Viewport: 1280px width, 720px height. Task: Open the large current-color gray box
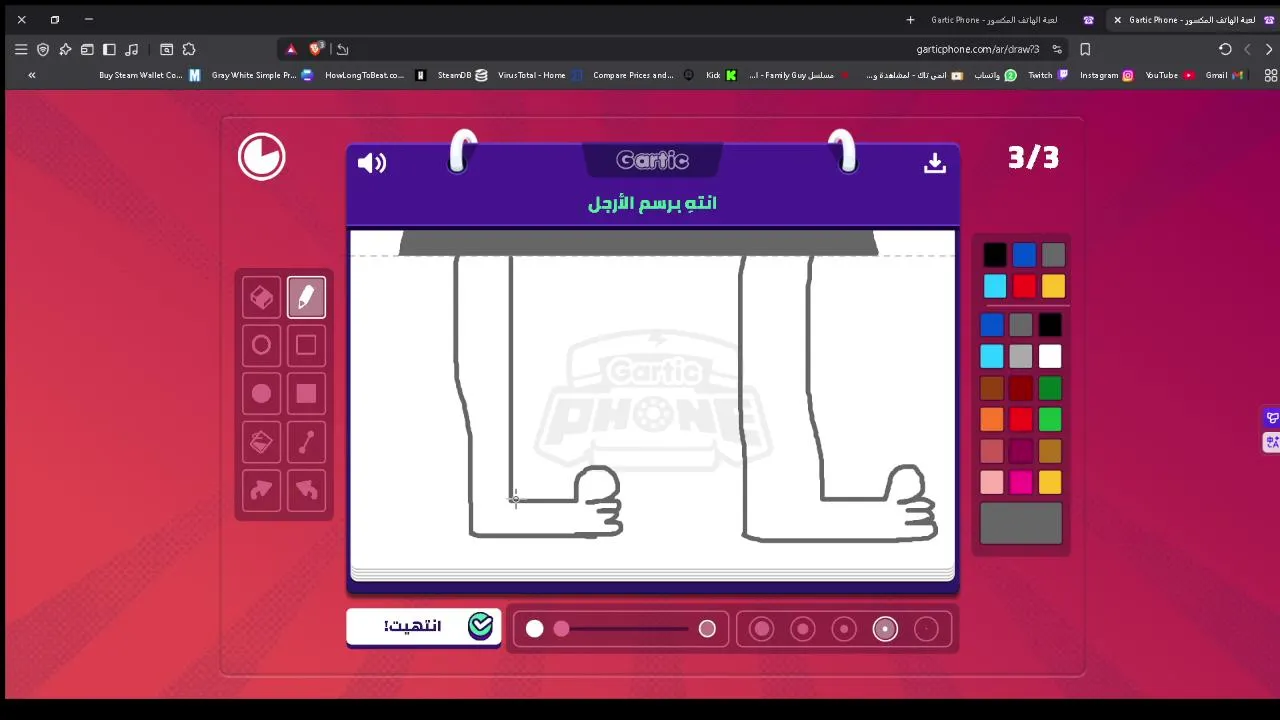(1021, 524)
